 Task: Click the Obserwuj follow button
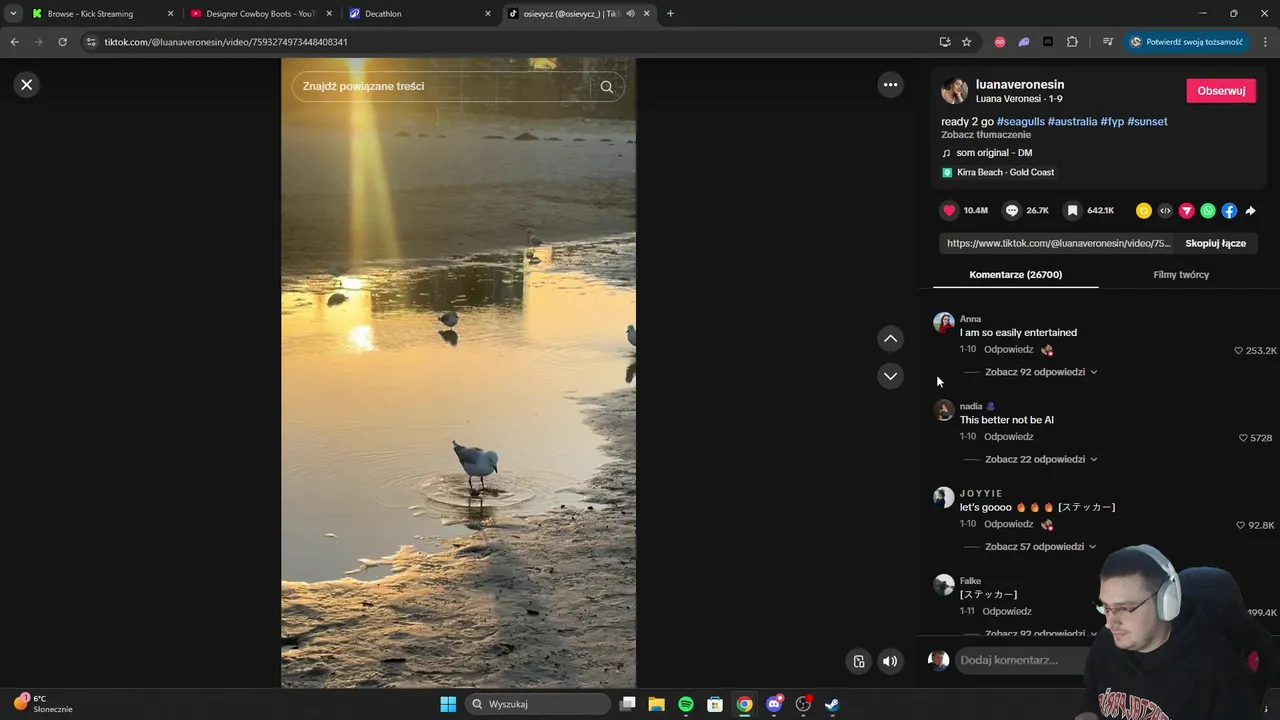(x=1221, y=91)
